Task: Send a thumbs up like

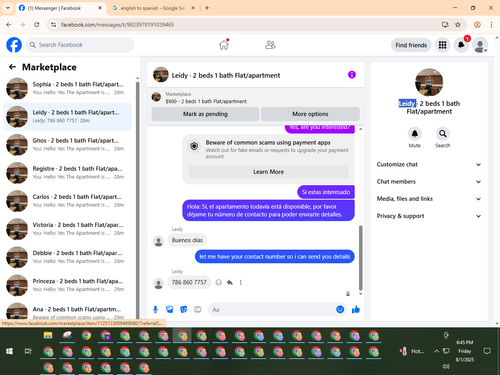Action: coord(356,310)
